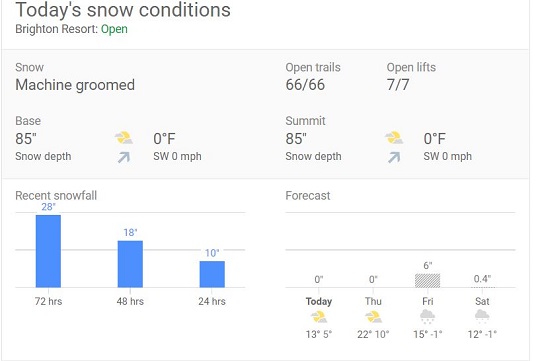The width and height of the screenshot is (538, 361).
Task: Select the Thu forecast label
Action: pyautogui.click(x=373, y=301)
